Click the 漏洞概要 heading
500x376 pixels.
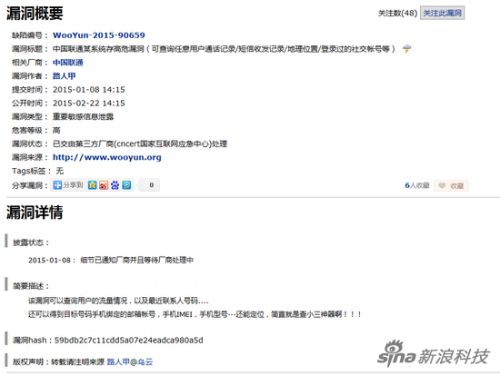click(35, 13)
